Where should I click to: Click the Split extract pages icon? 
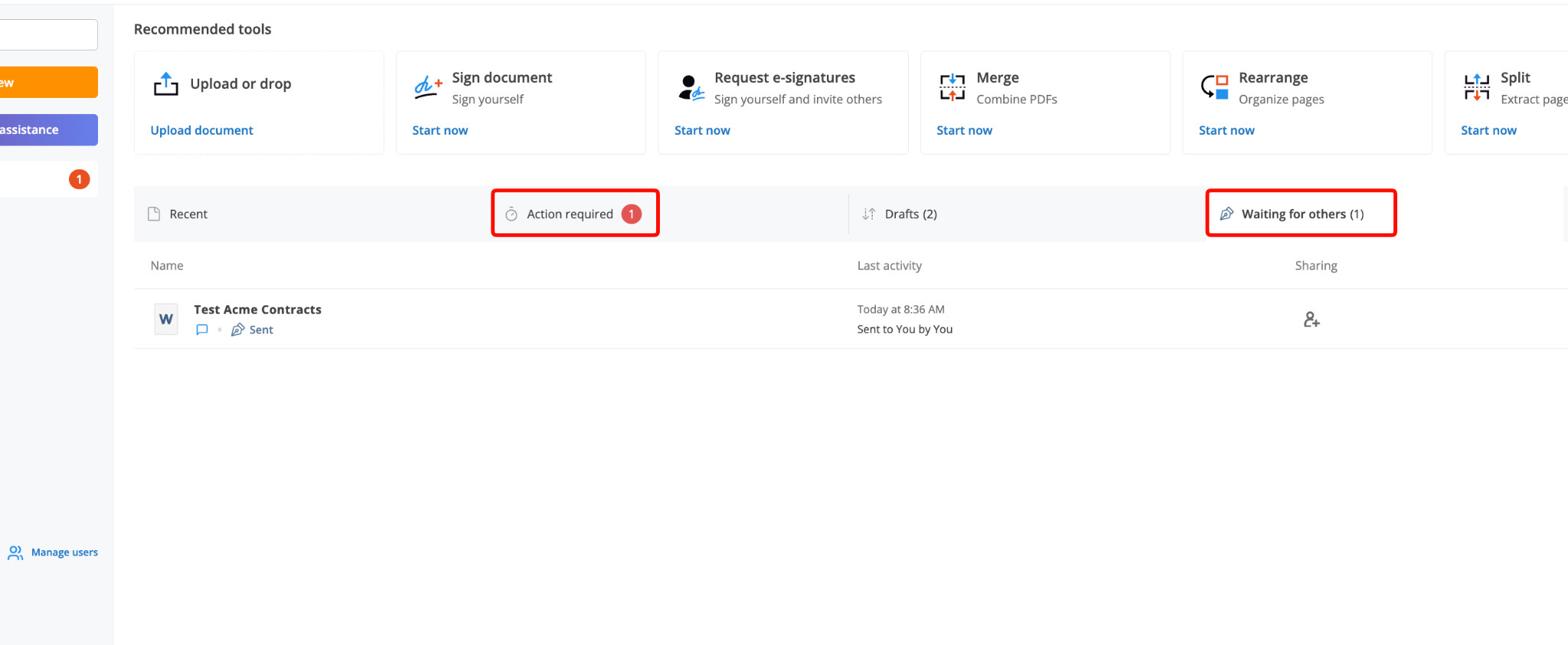point(1477,87)
